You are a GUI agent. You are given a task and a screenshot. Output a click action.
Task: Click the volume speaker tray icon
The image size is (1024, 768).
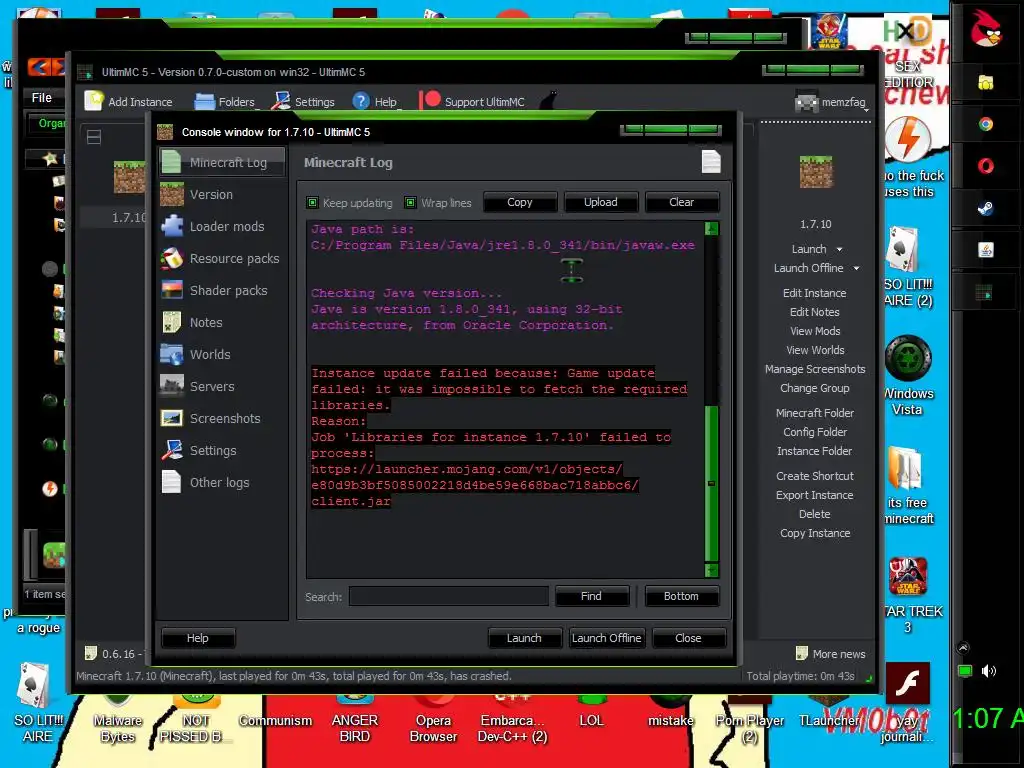pos(989,671)
